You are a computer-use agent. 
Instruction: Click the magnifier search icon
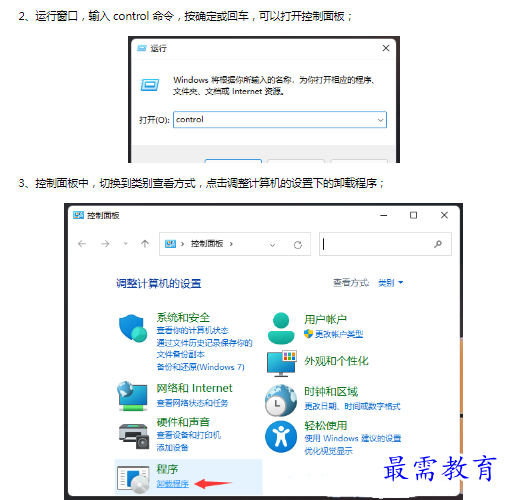[438, 244]
